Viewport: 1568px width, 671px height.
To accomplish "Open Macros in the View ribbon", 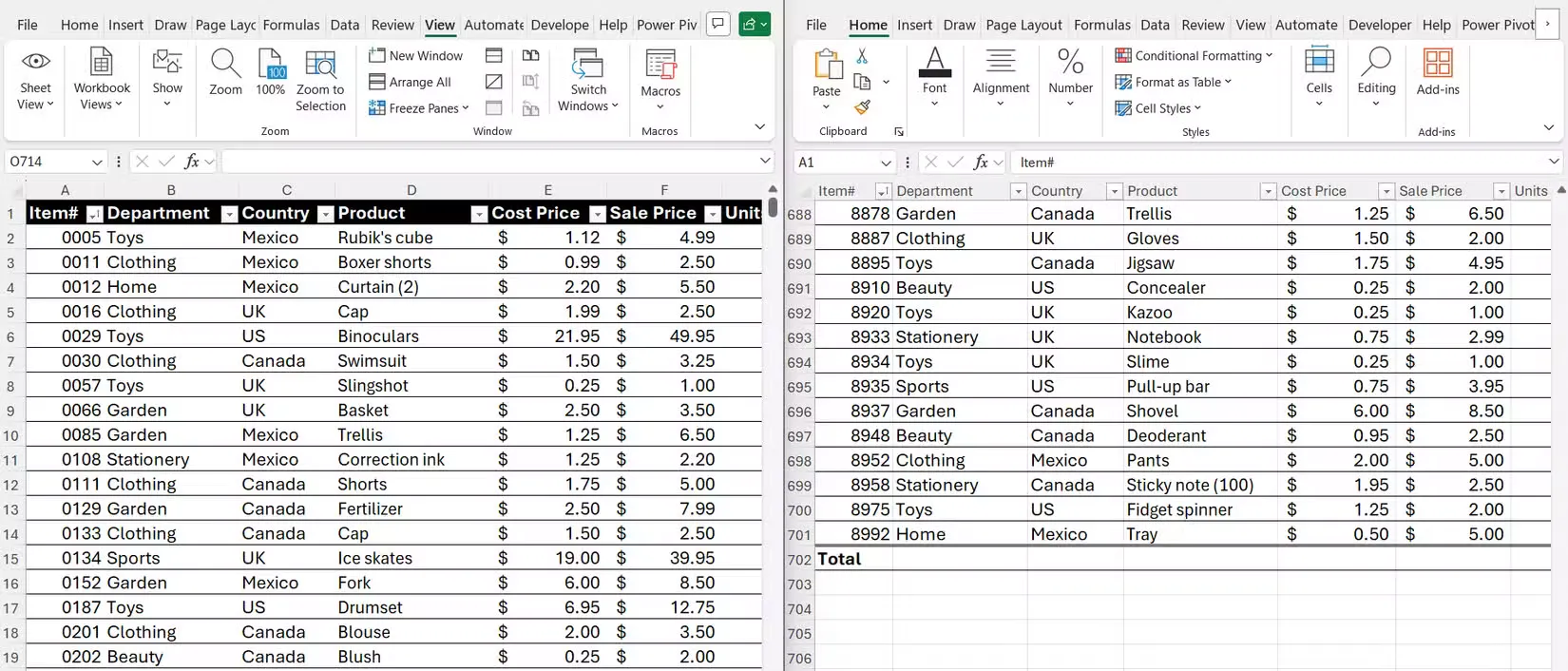I will 660,81.
